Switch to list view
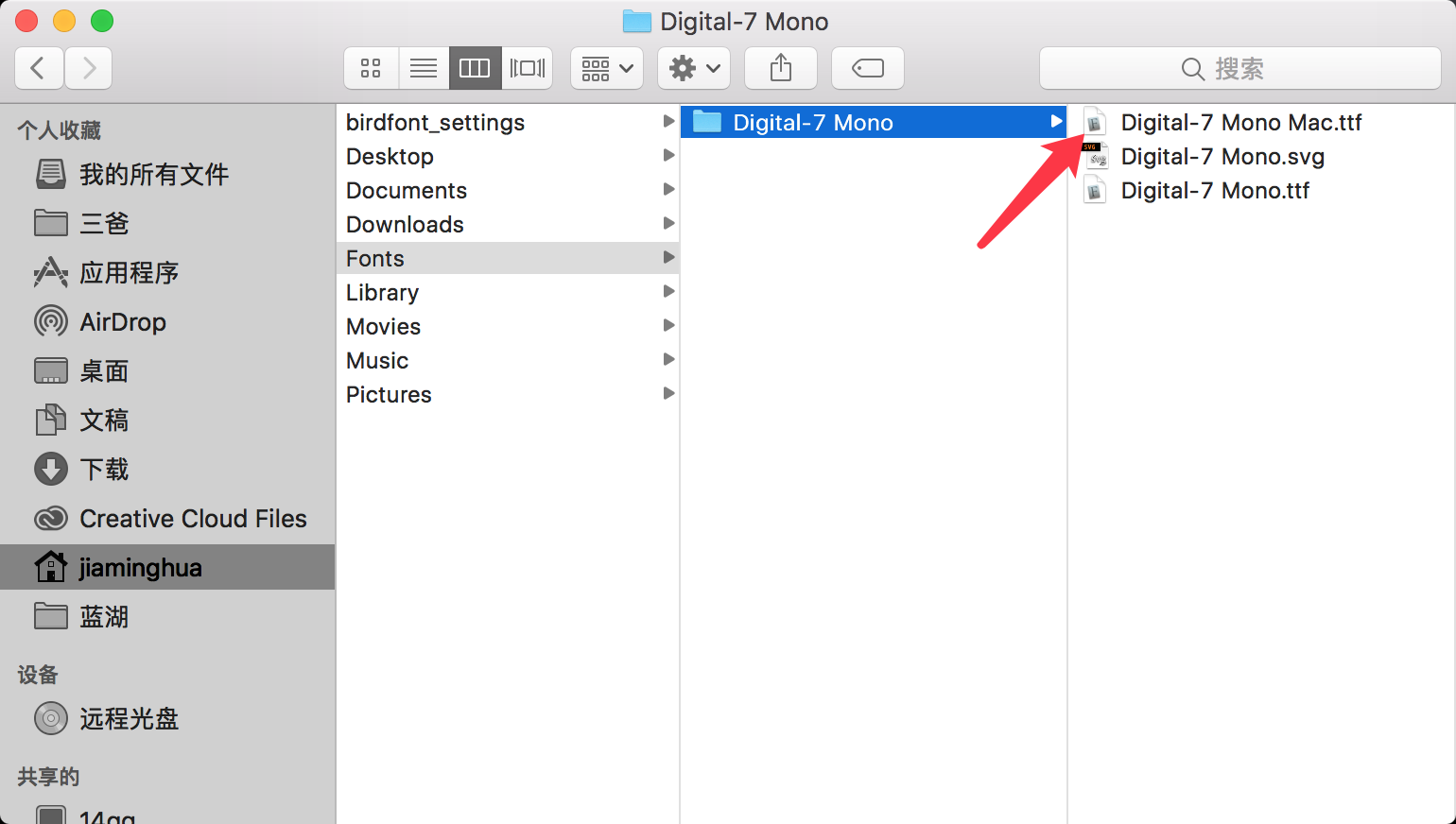 tap(424, 68)
